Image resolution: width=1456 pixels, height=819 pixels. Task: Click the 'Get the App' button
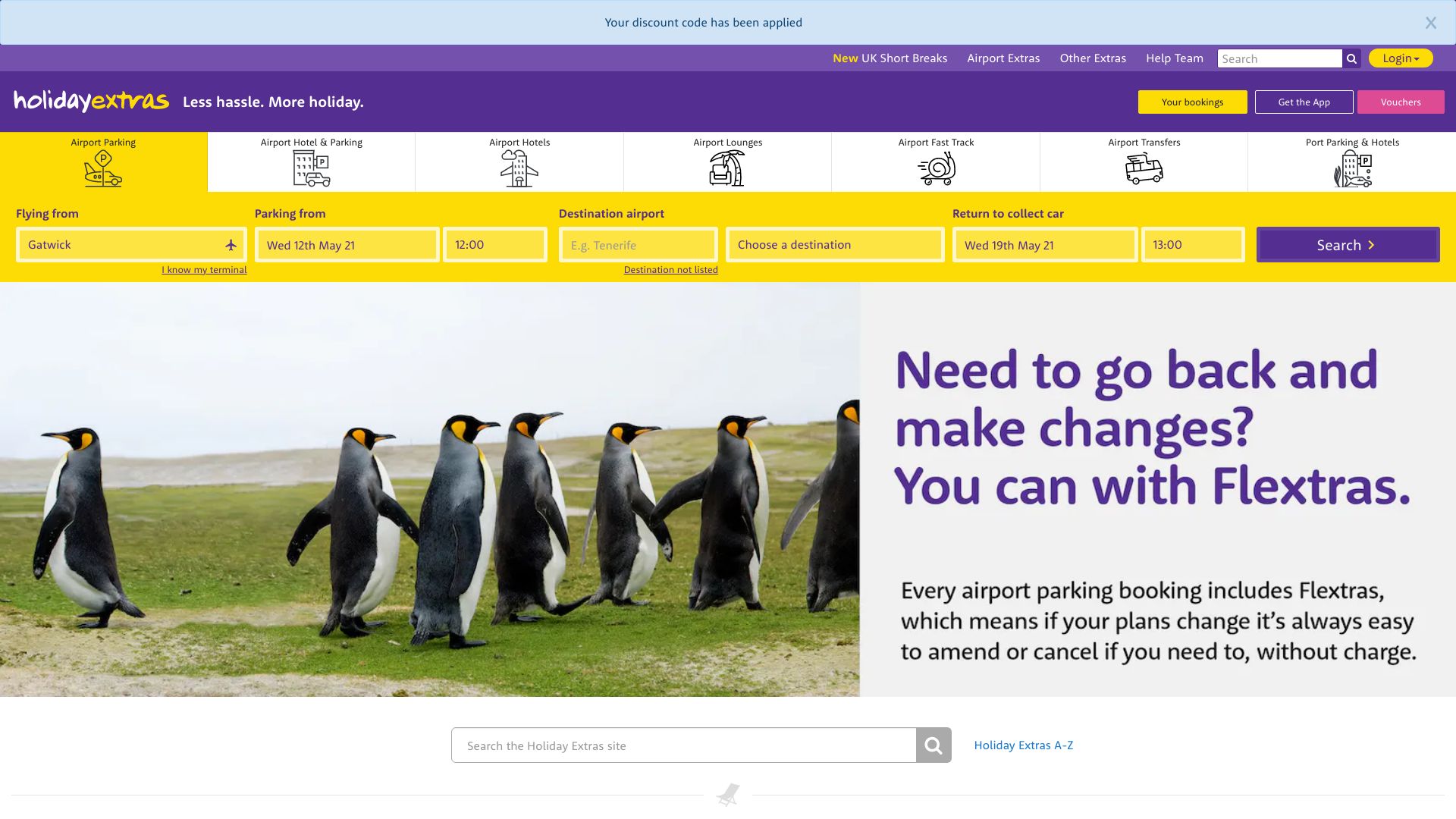pos(1303,102)
